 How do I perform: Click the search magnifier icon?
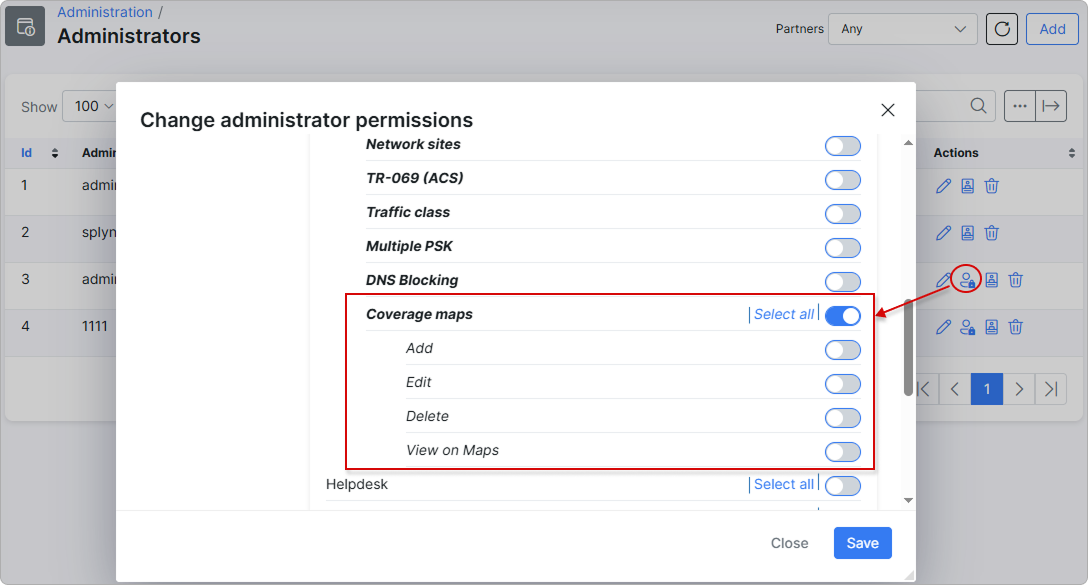[x=978, y=105]
